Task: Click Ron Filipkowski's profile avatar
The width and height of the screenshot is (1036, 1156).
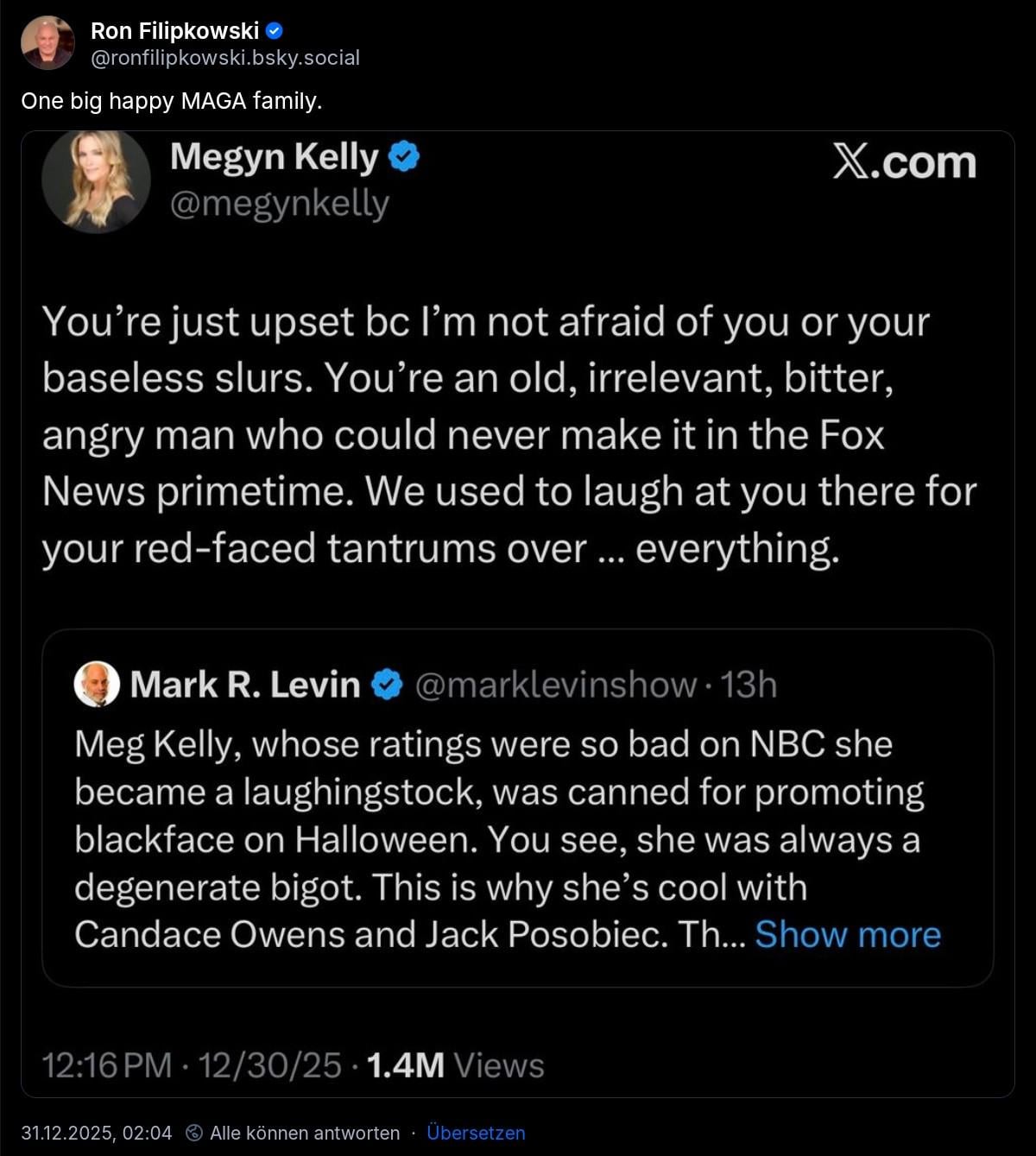Action: [x=47, y=43]
